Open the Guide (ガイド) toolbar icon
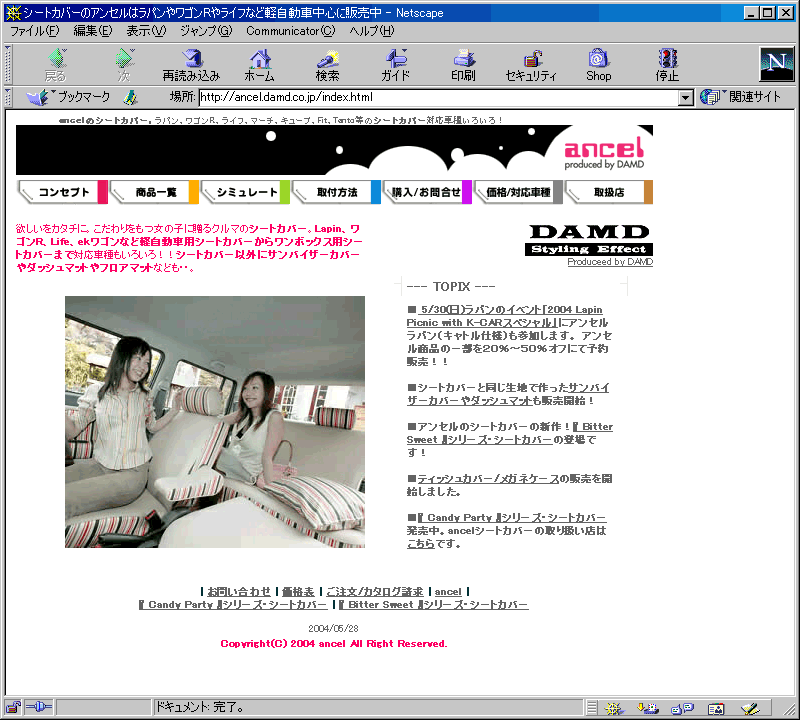Image resolution: width=800 pixels, height=720 pixels. pyautogui.click(x=395, y=65)
